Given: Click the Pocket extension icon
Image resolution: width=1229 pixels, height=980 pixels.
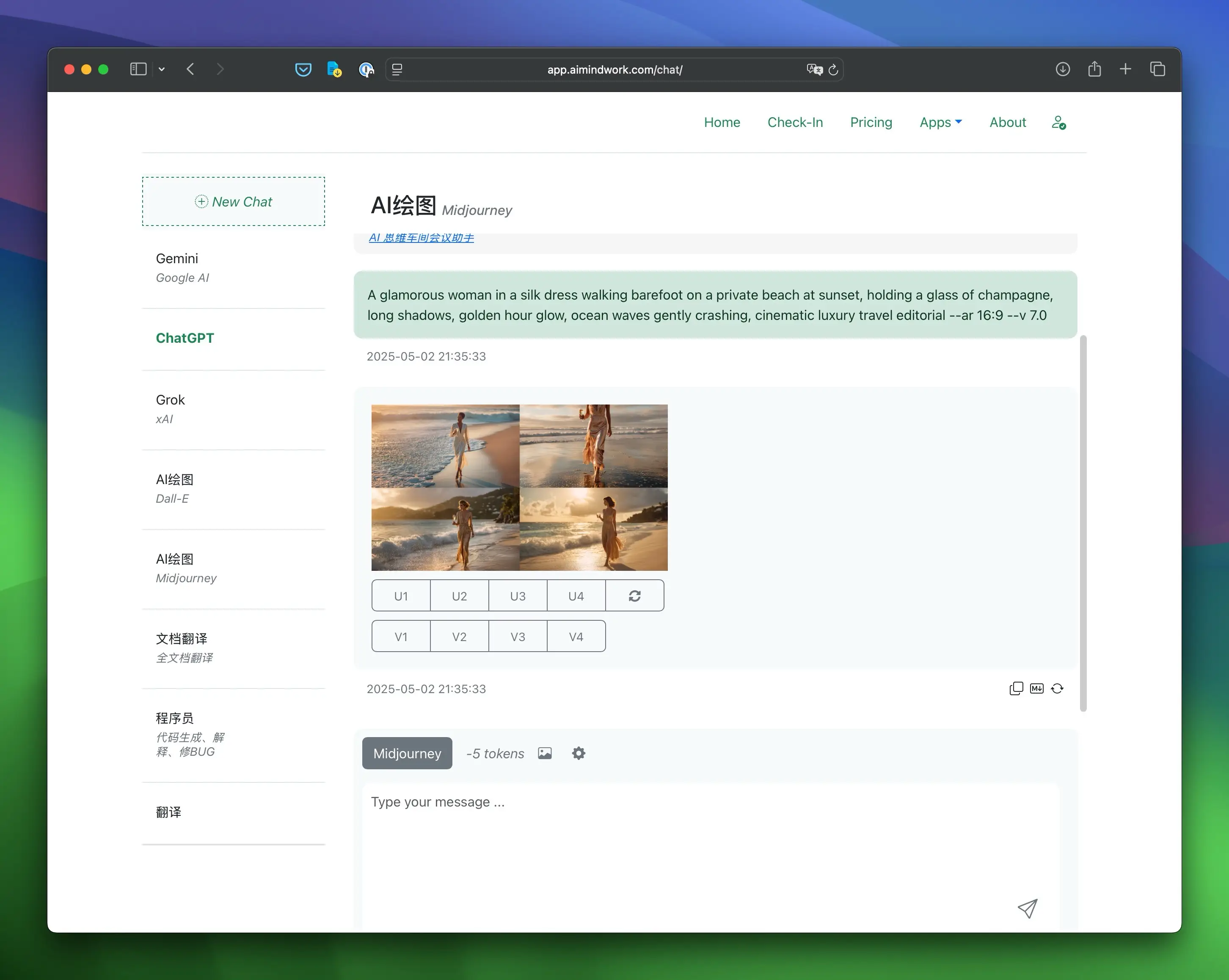Looking at the screenshot, I should 303,69.
